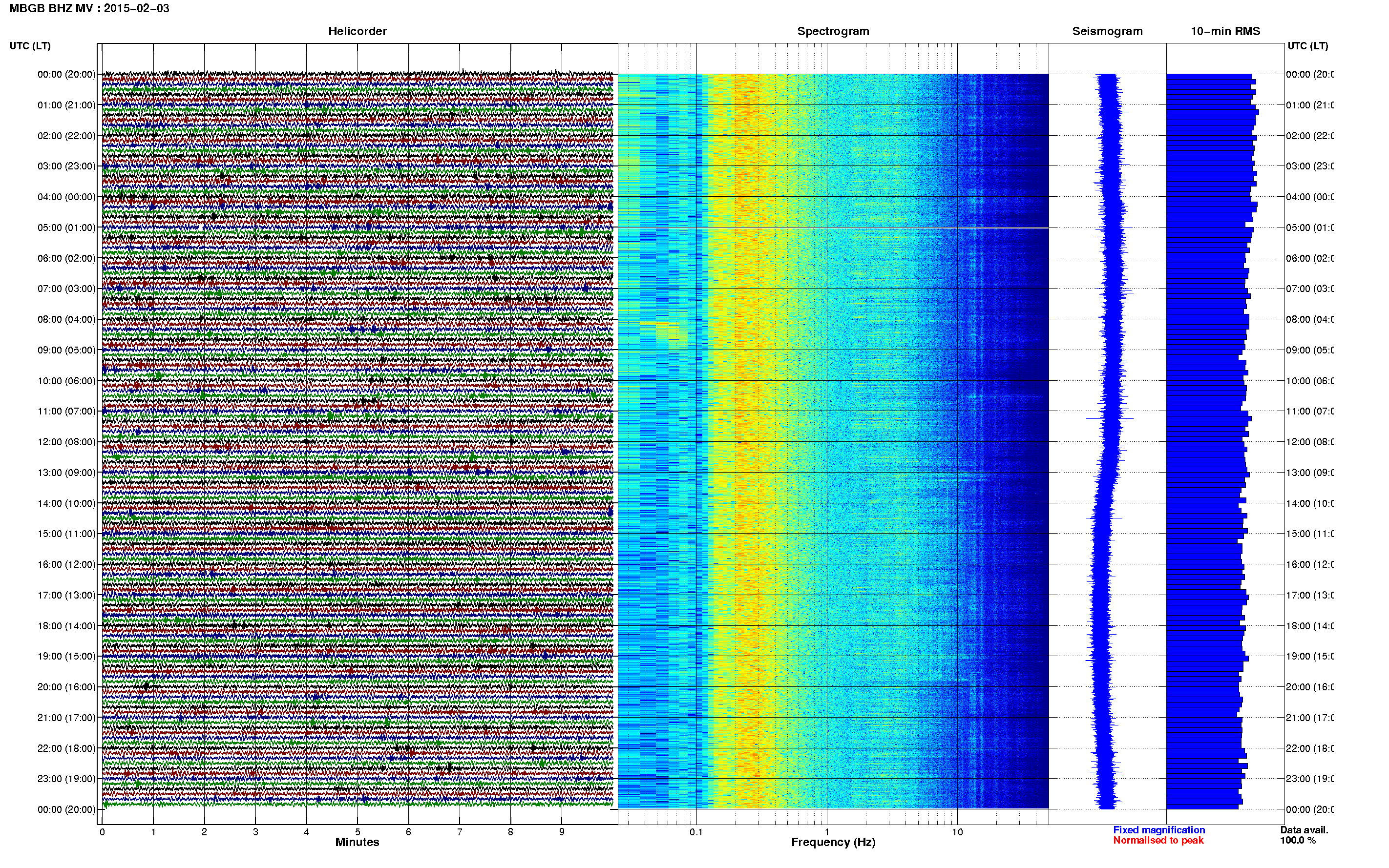Click the 8 tick on the Minutes axis
Image resolution: width=1389 pixels, height=868 pixels.
510,832
